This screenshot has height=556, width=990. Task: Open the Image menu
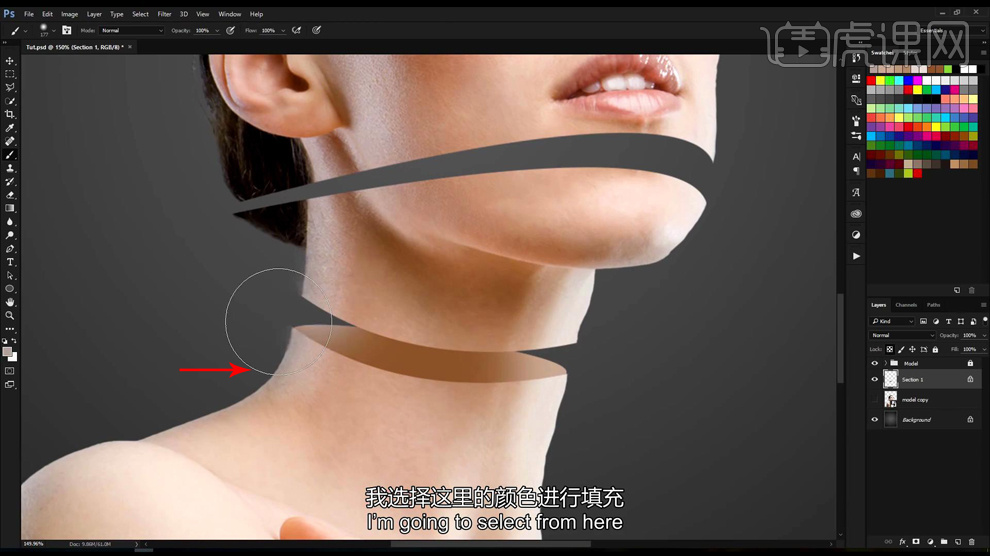tap(69, 14)
